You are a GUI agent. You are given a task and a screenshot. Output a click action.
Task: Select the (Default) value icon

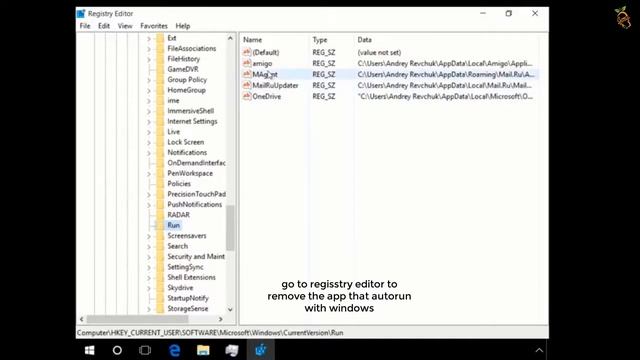247,52
